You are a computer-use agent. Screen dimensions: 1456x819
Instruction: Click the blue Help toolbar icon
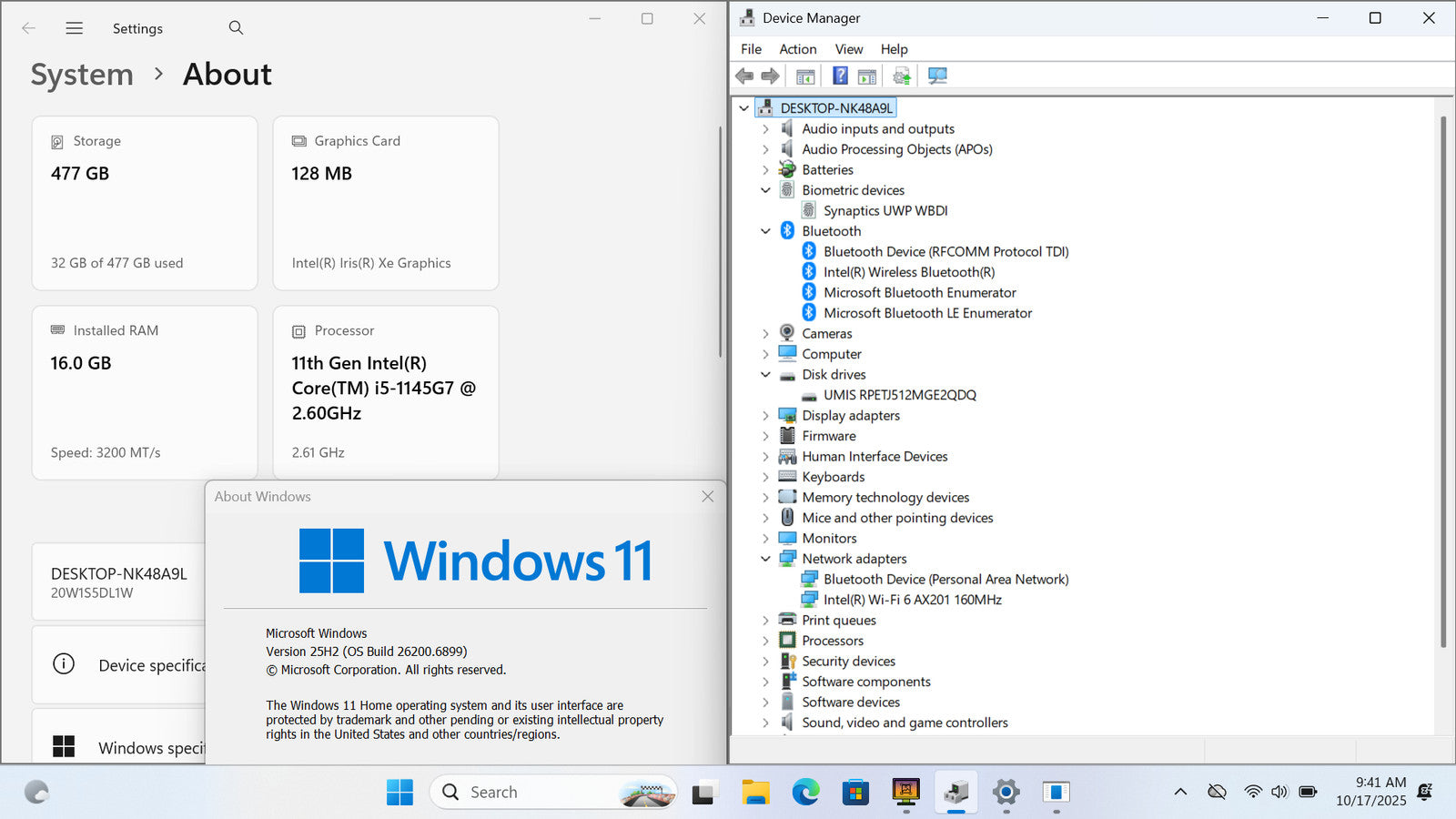click(840, 76)
